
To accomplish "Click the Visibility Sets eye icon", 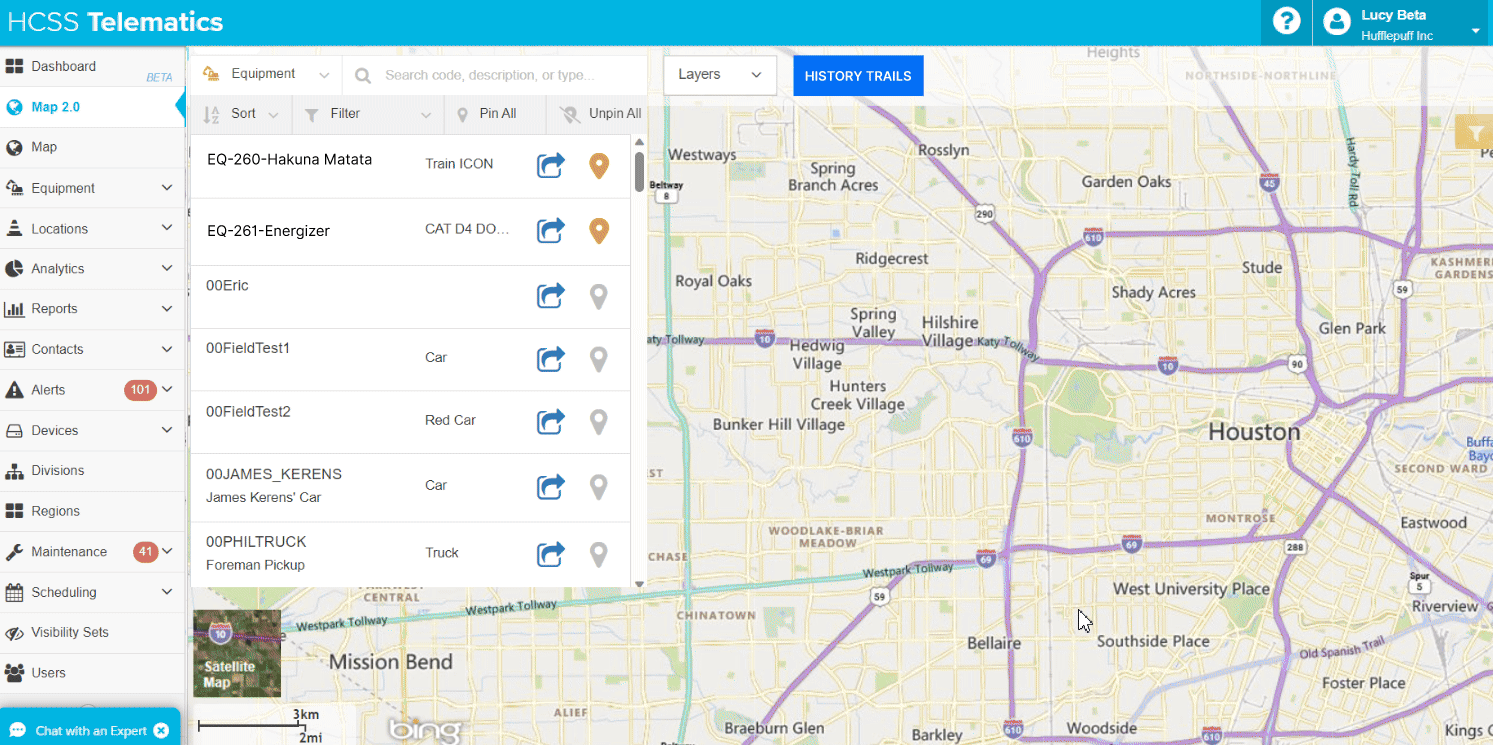I will 14,633.
